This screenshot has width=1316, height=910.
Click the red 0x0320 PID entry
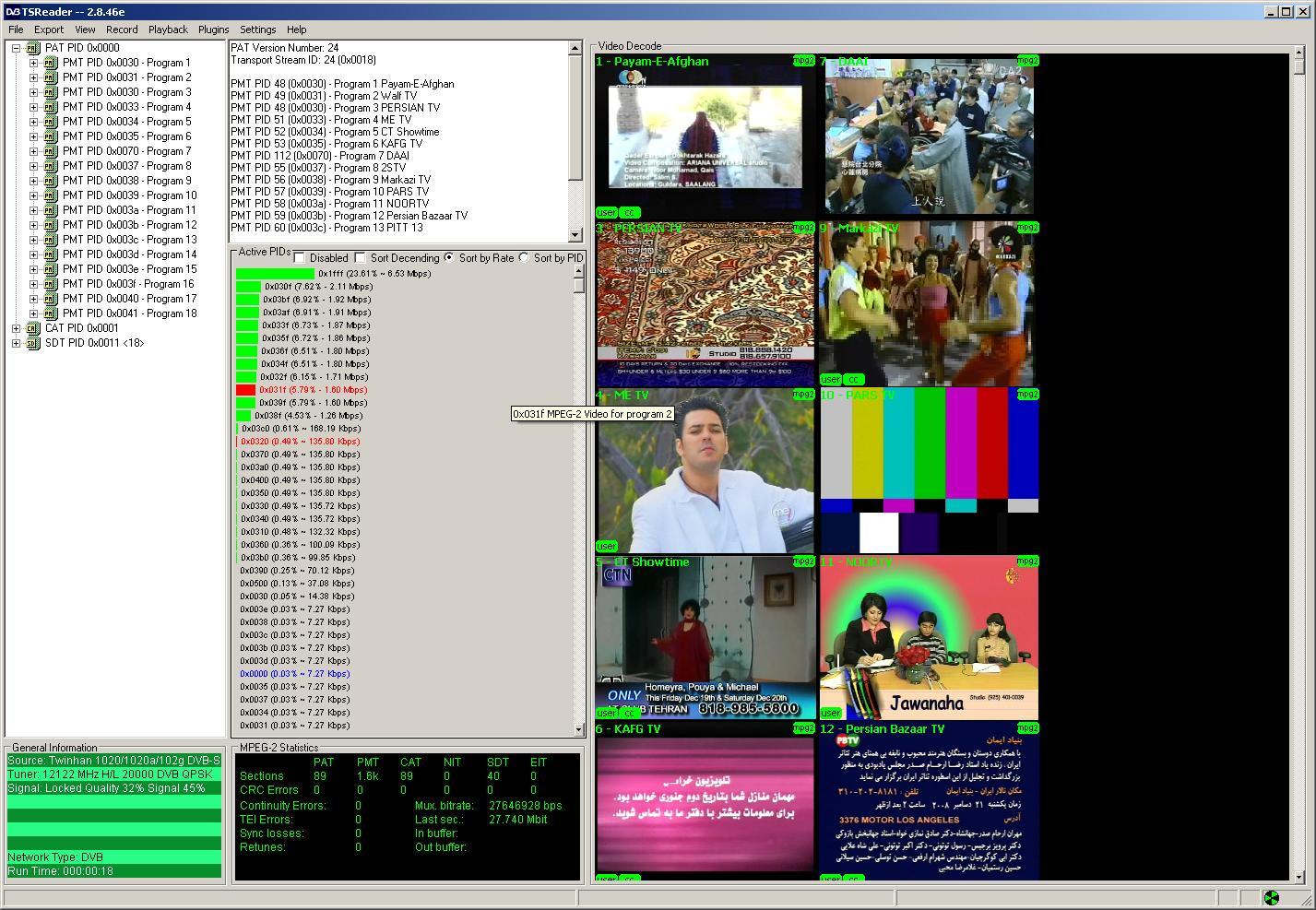(300, 442)
